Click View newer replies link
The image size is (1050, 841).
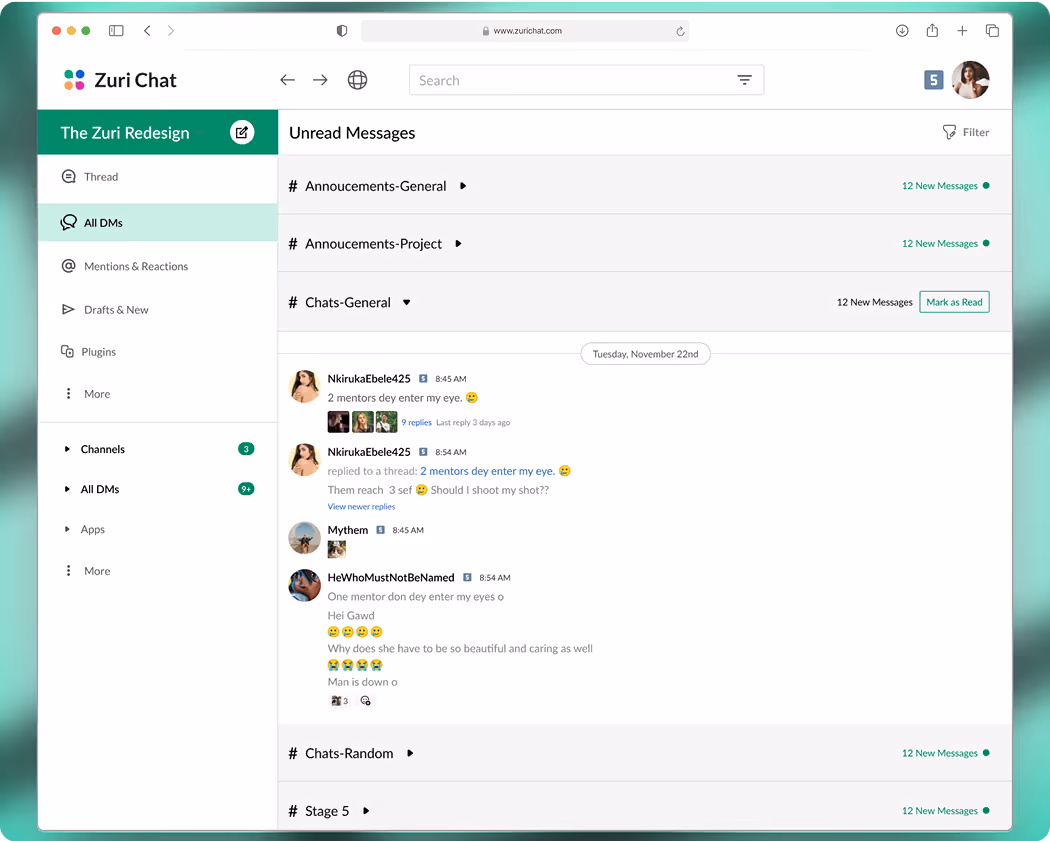[362, 507]
